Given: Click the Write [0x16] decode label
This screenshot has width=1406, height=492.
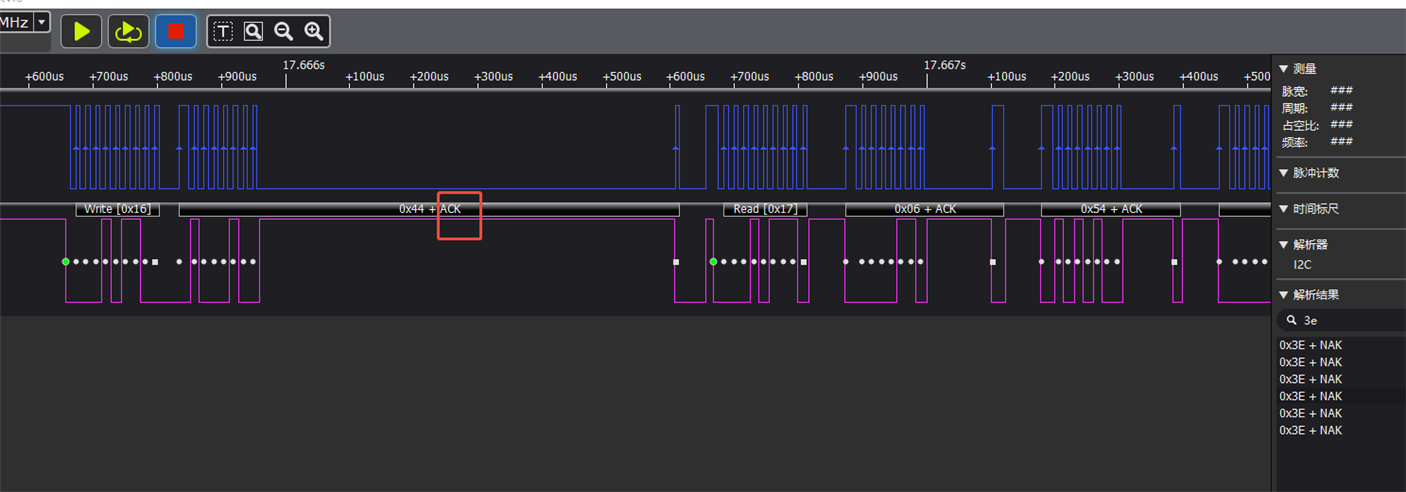Looking at the screenshot, I should click(117, 209).
